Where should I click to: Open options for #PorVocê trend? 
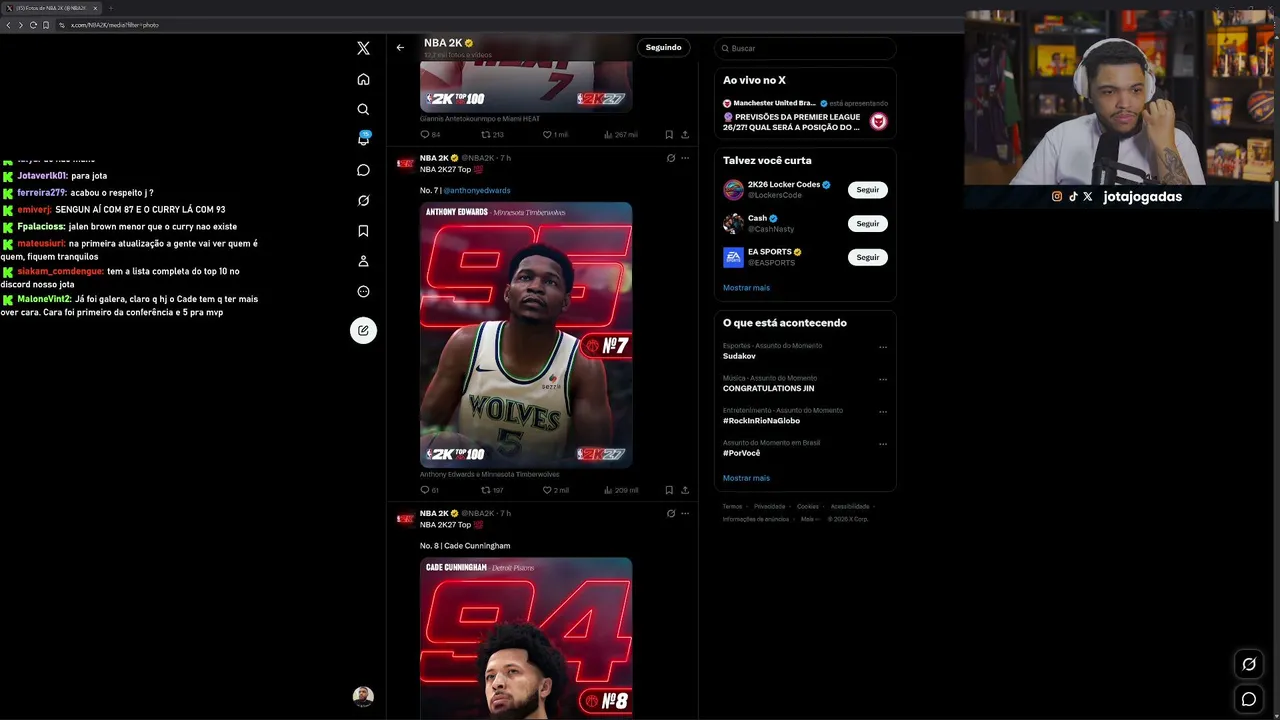click(883, 443)
